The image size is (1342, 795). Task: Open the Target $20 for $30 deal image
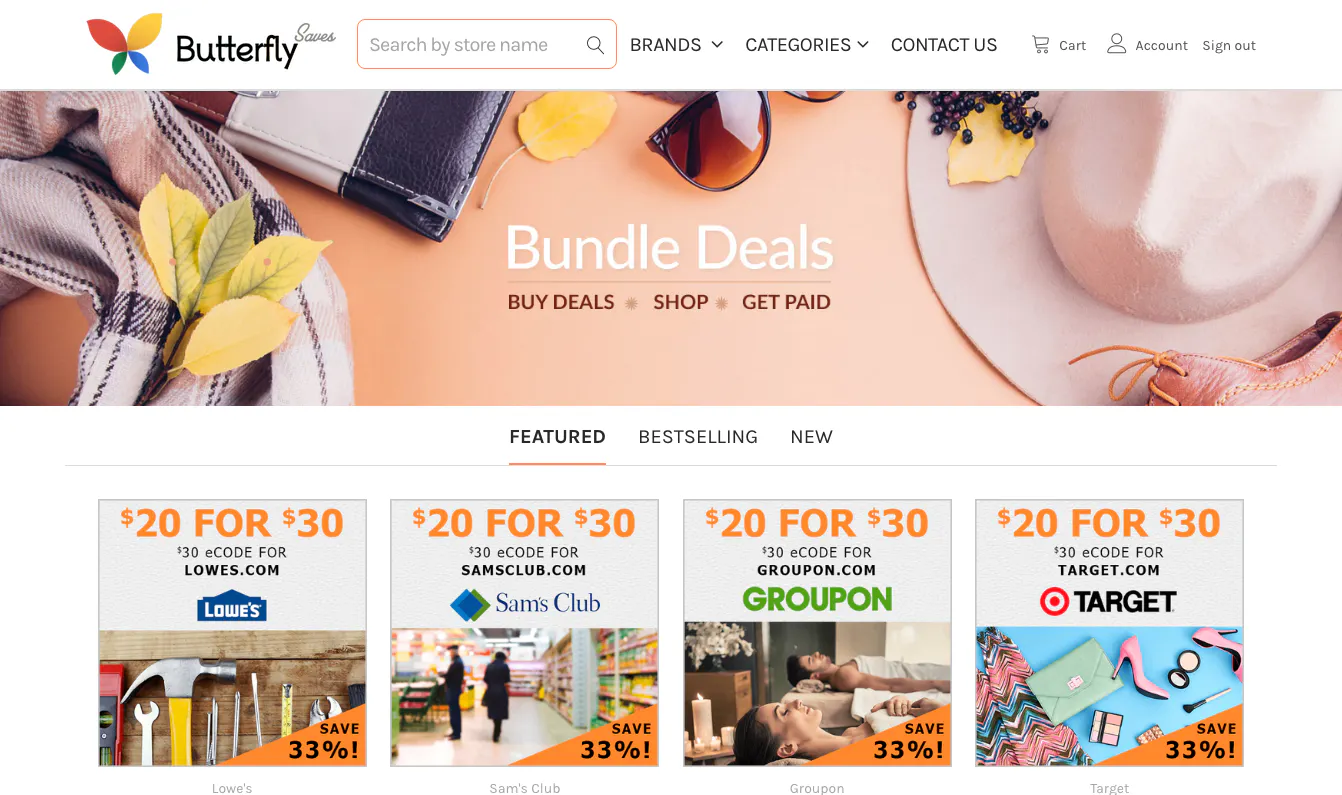click(1109, 633)
